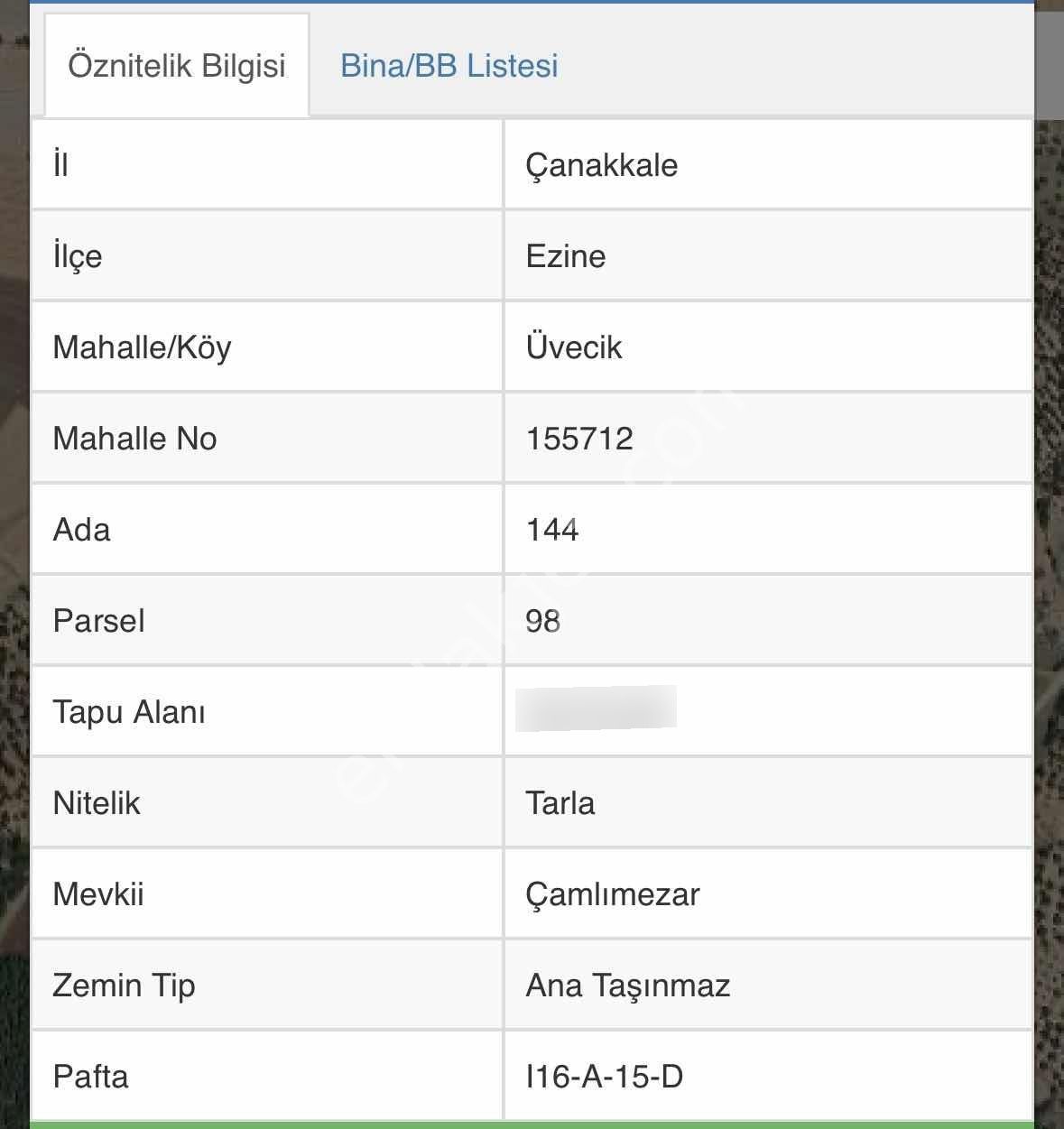Switch to the Bina/BB Listesi tab
The width and height of the screenshot is (1064, 1129).
(x=449, y=65)
